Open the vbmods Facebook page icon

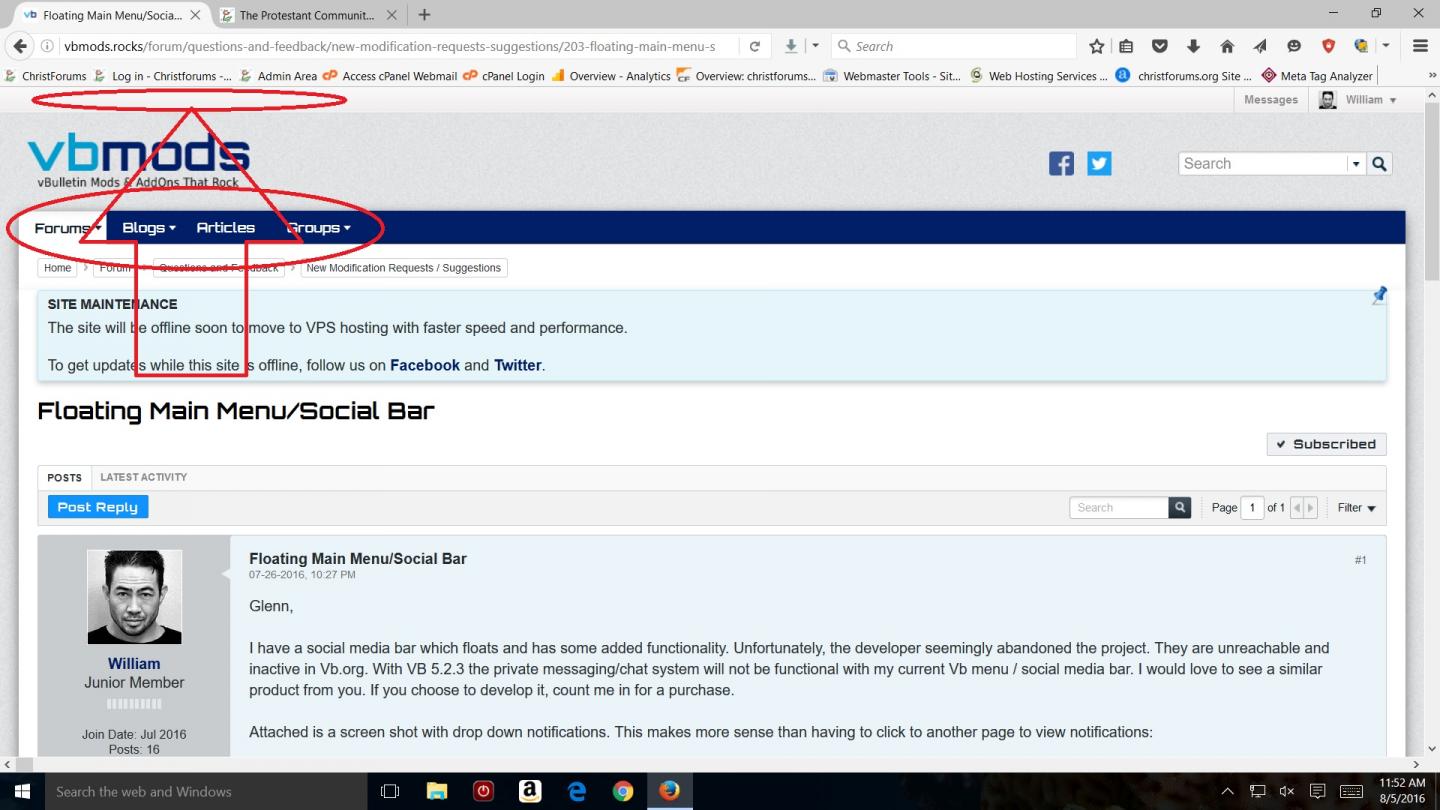point(1061,164)
